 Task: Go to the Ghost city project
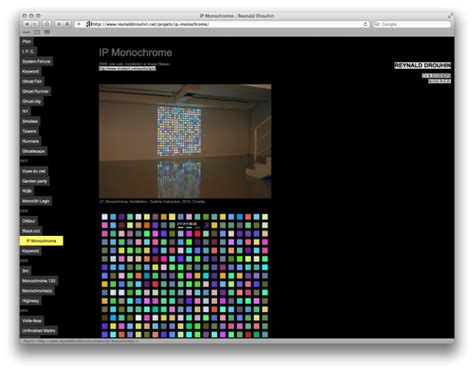tap(32, 101)
